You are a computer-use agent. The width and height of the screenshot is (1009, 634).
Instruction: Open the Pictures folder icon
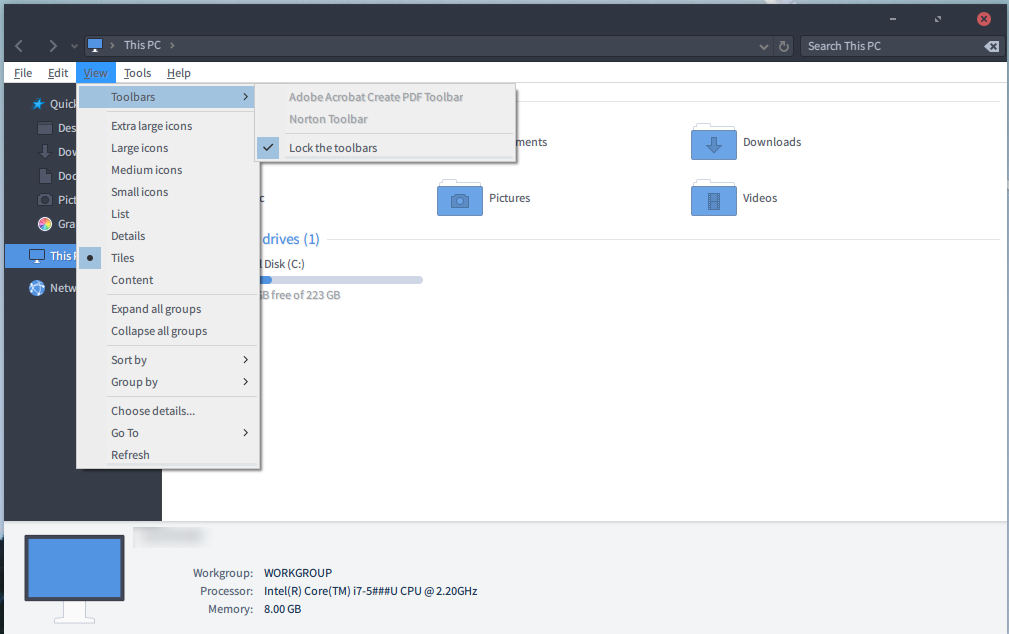pos(460,198)
